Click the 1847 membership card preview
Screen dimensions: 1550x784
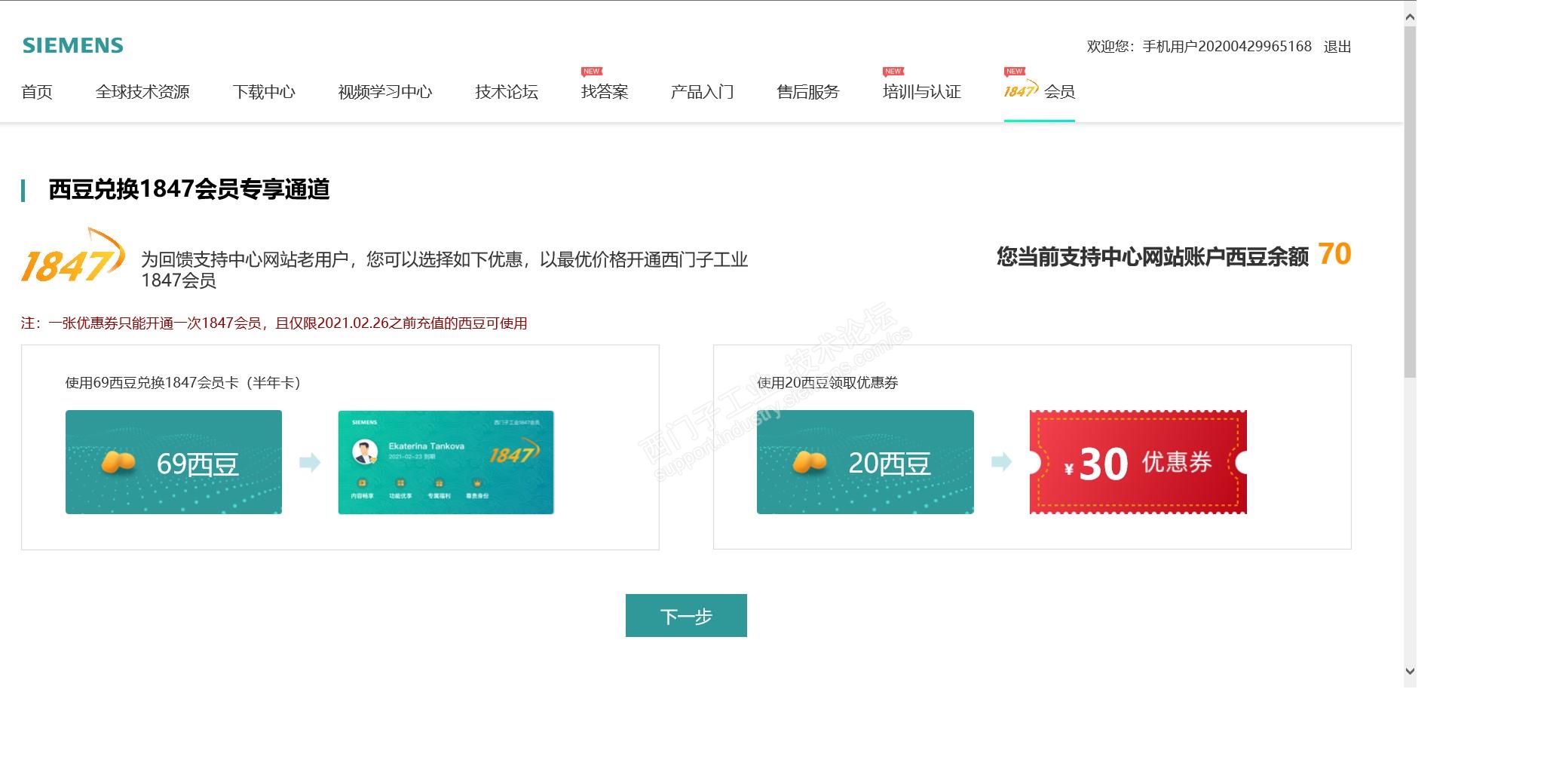point(446,462)
